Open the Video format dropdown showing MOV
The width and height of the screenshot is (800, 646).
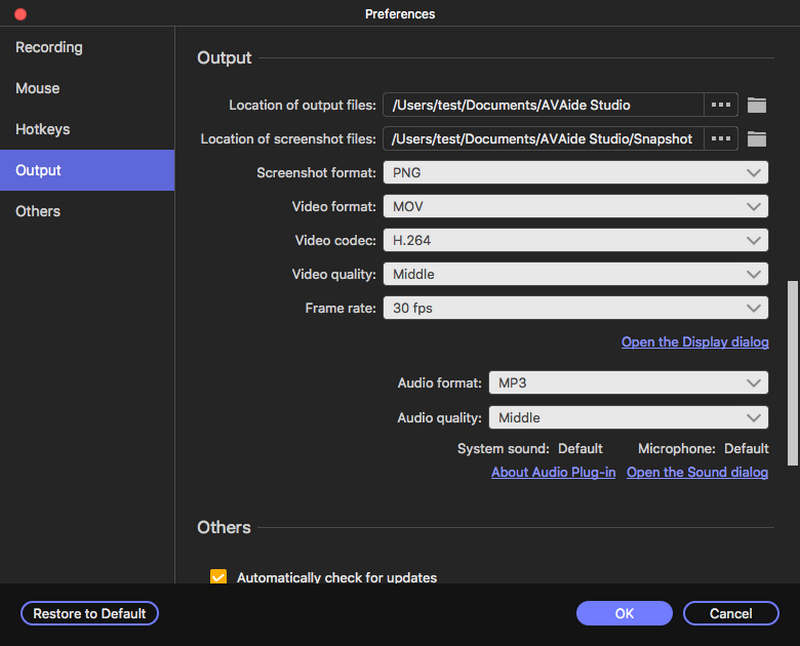[x=576, y=207]
